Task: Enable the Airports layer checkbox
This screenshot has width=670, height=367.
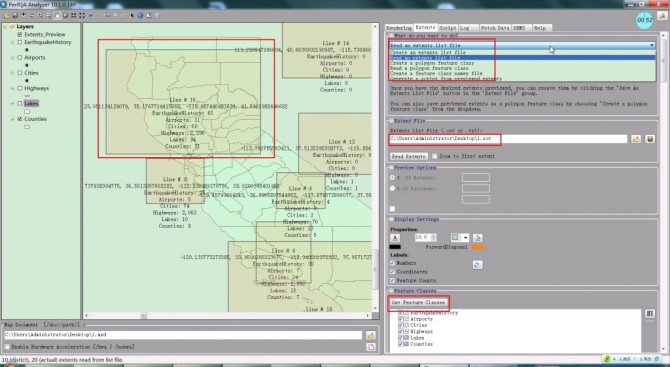Action: [x=20, y=57]
